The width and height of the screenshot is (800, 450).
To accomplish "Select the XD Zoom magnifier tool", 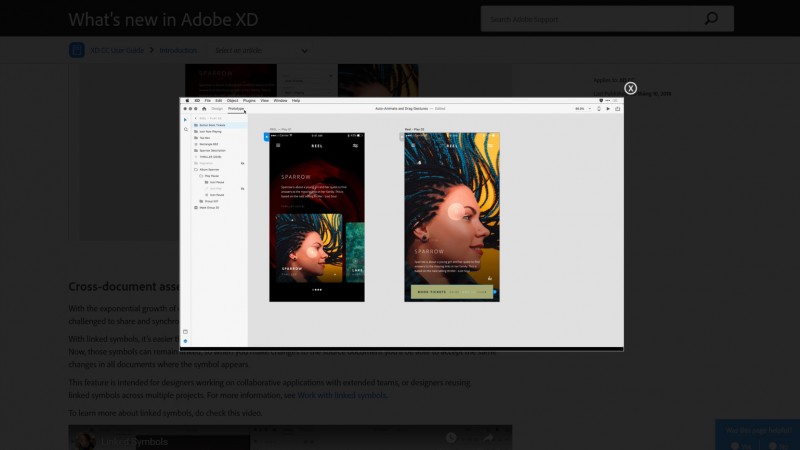I will pos(186,130).
